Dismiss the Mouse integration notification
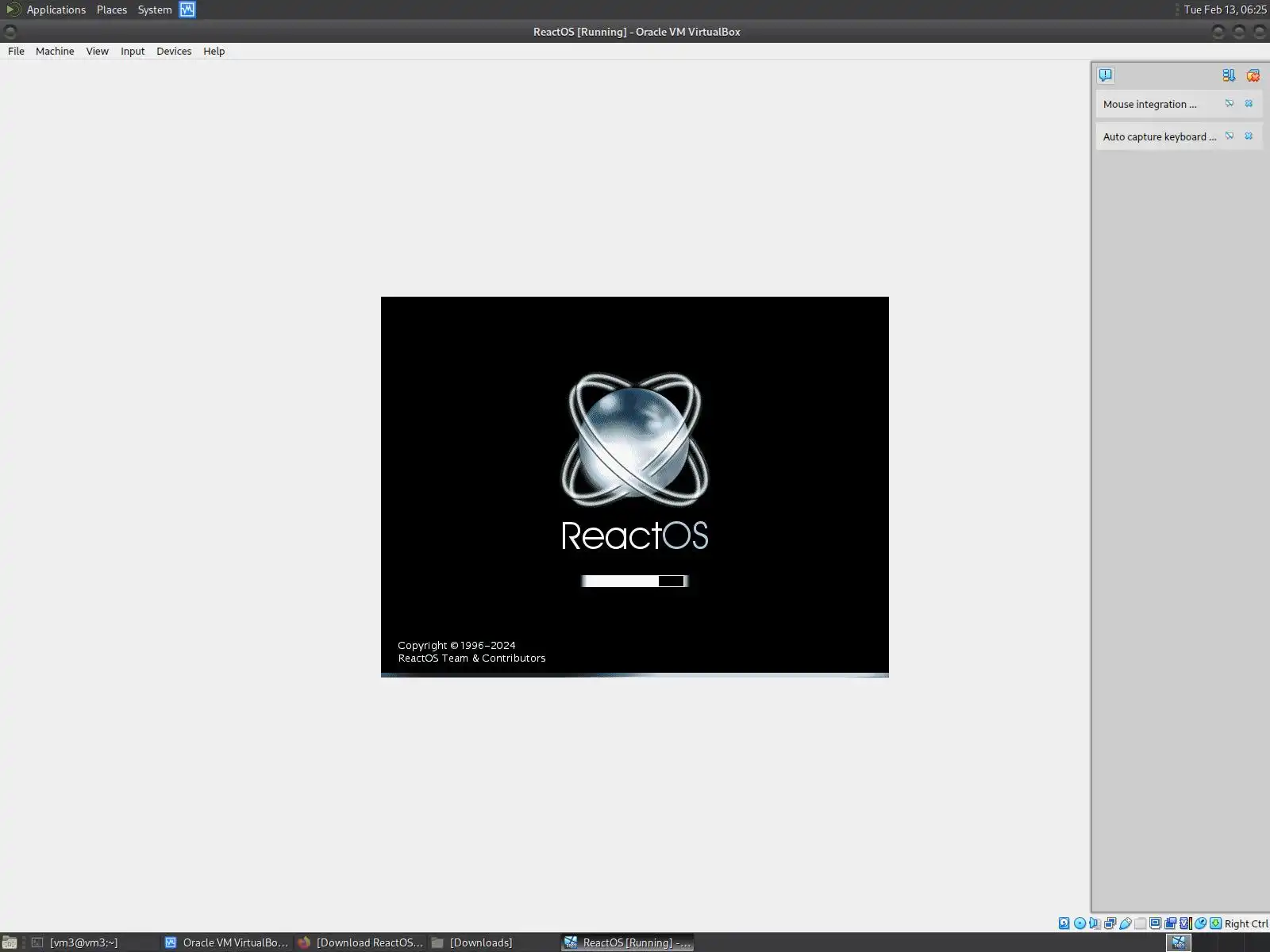 1249,104
